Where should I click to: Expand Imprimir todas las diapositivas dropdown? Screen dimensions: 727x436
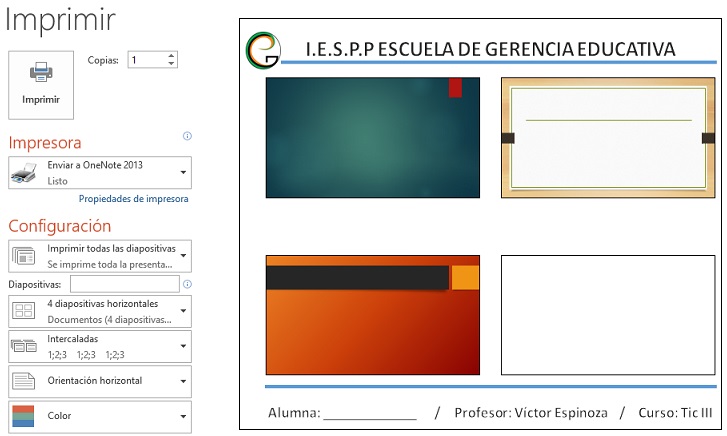183,256
